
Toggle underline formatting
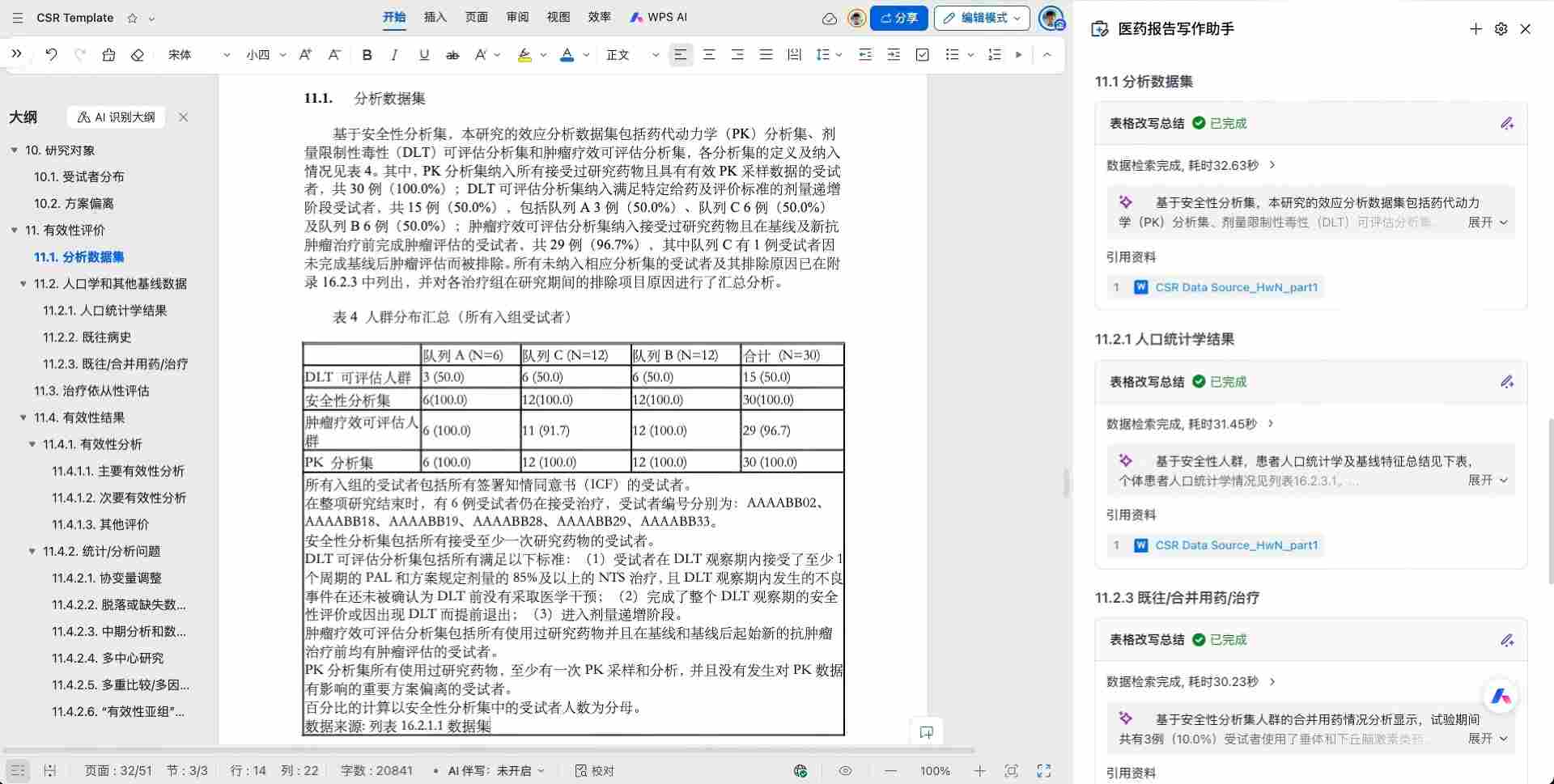(x=422, y=54)
